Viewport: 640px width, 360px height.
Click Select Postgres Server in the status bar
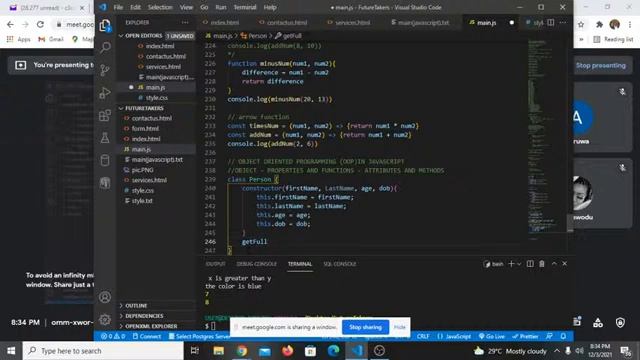[199, 336]
